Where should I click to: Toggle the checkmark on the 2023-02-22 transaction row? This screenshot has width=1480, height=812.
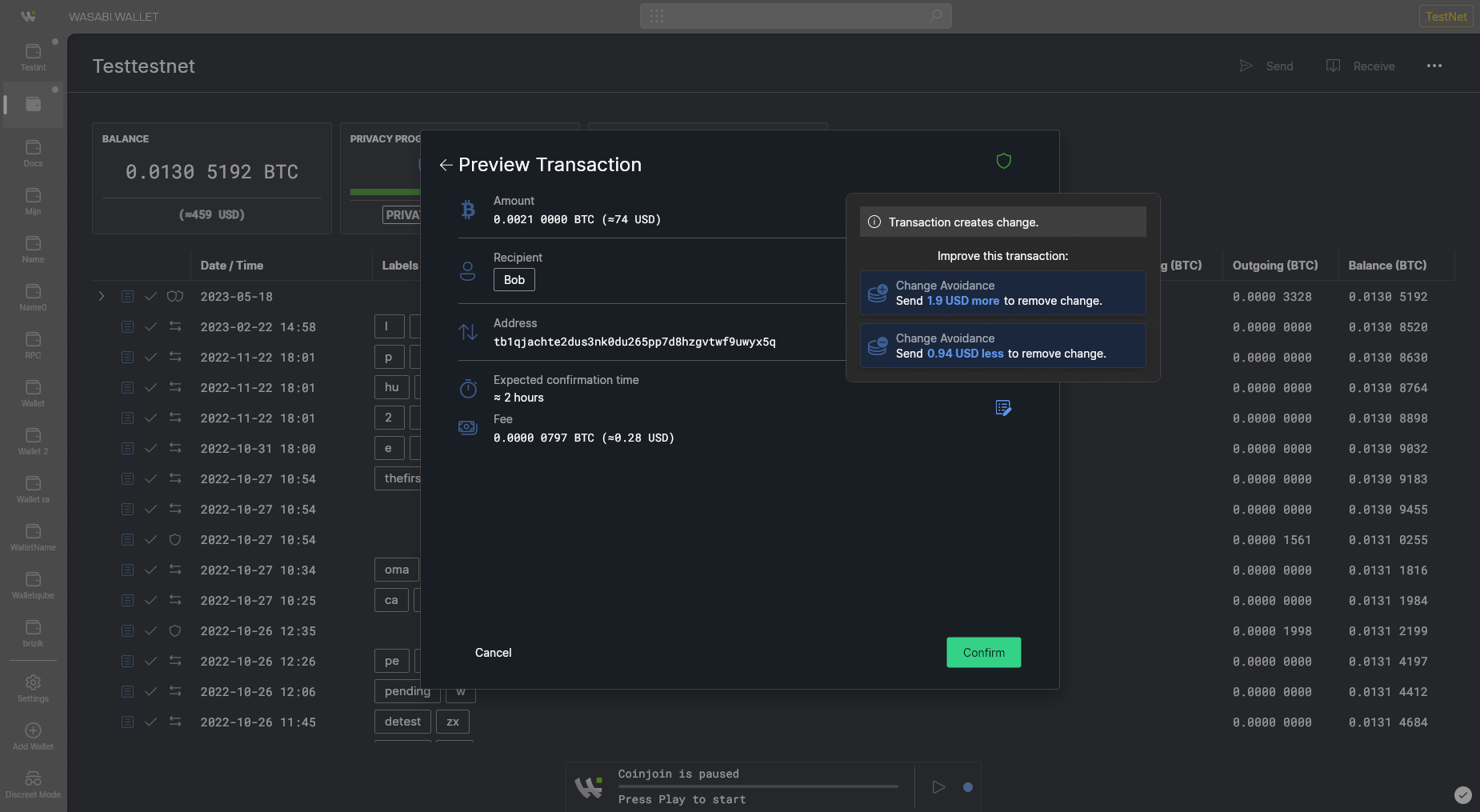pyautogui.click(x=151, y=326)
